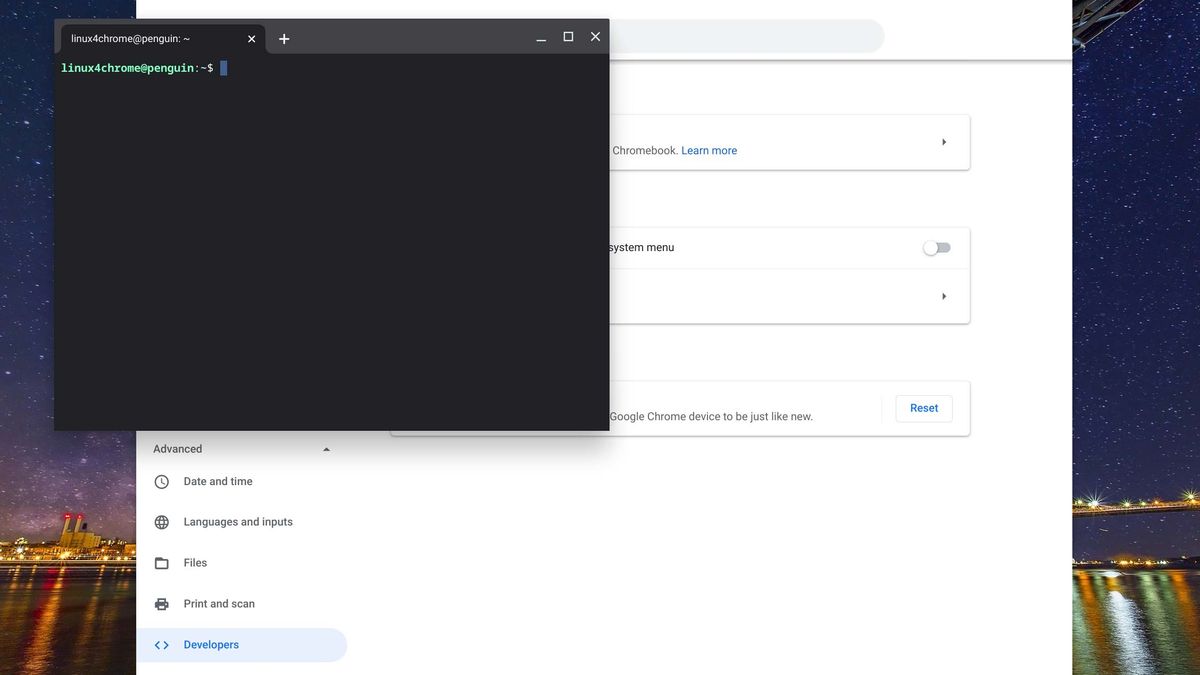Click the clock icon next to Date and time

[x=161, y=481]
